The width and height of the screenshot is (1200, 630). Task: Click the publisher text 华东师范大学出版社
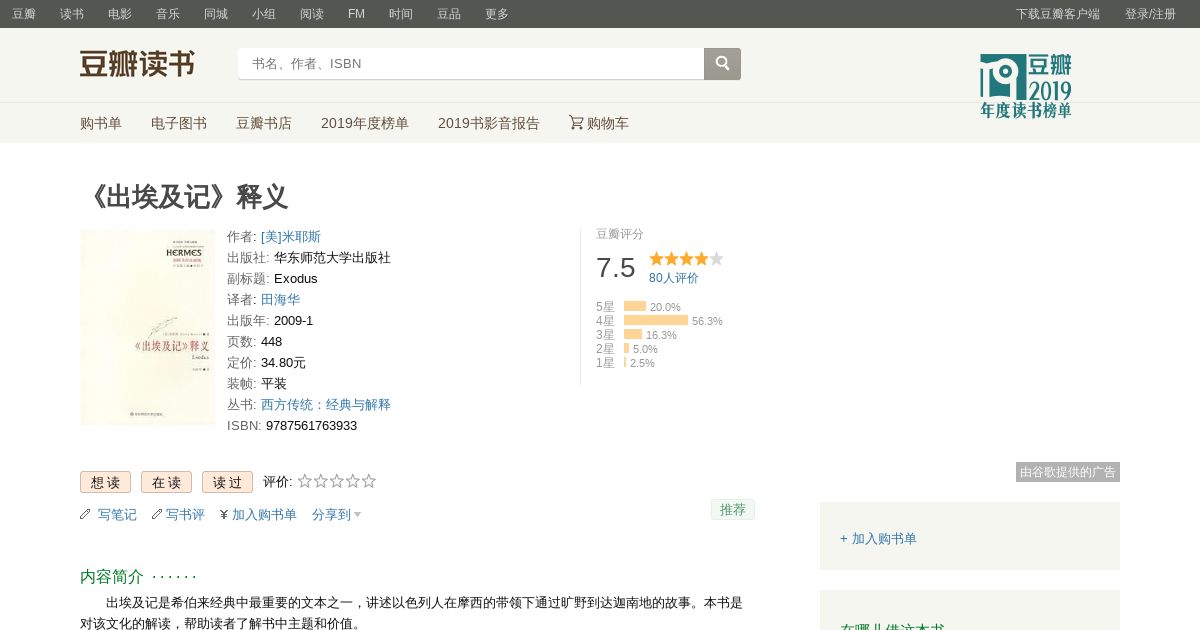(x=332, y=258)
